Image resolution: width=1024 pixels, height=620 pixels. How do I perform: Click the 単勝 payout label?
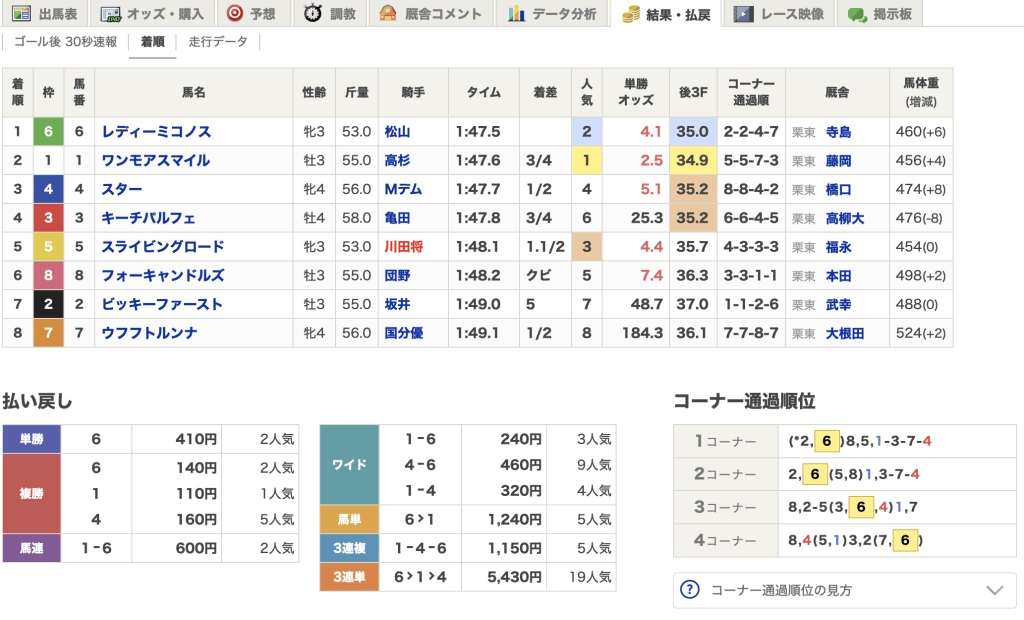(x=31, y=439)
